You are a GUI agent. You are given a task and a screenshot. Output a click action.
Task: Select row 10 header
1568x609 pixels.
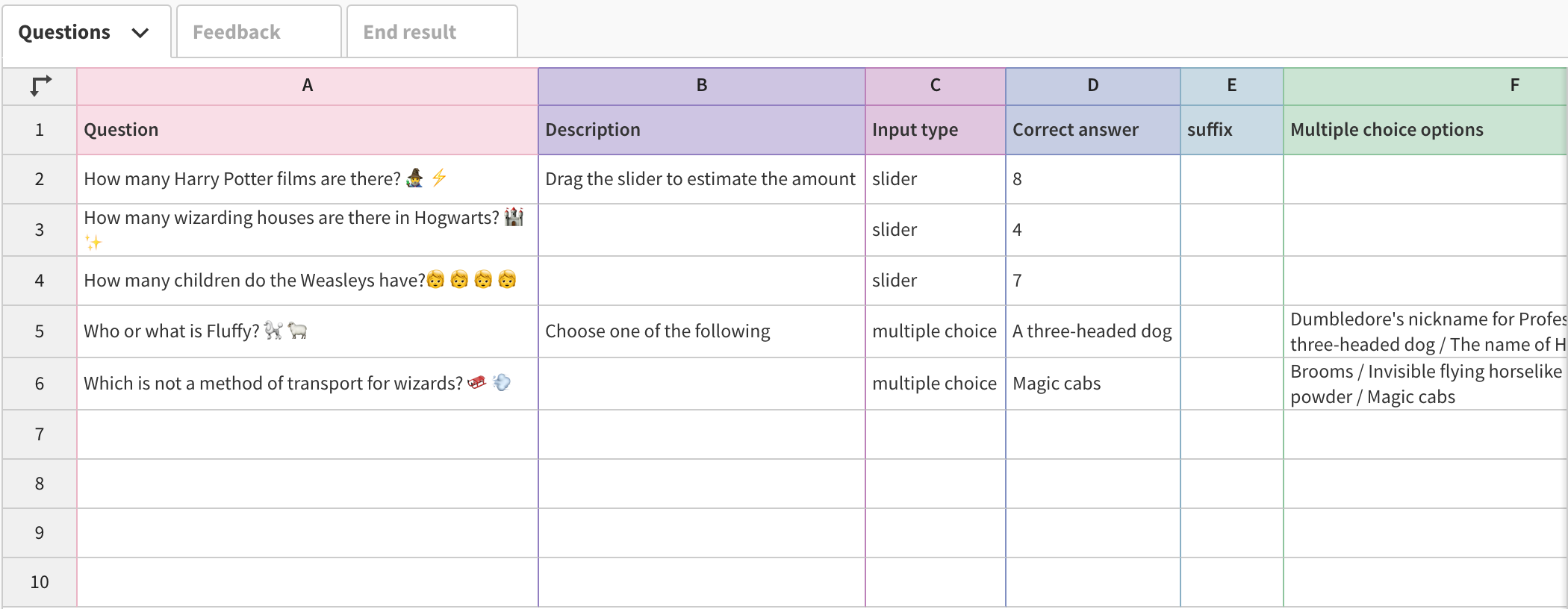(x=40, y=582)
